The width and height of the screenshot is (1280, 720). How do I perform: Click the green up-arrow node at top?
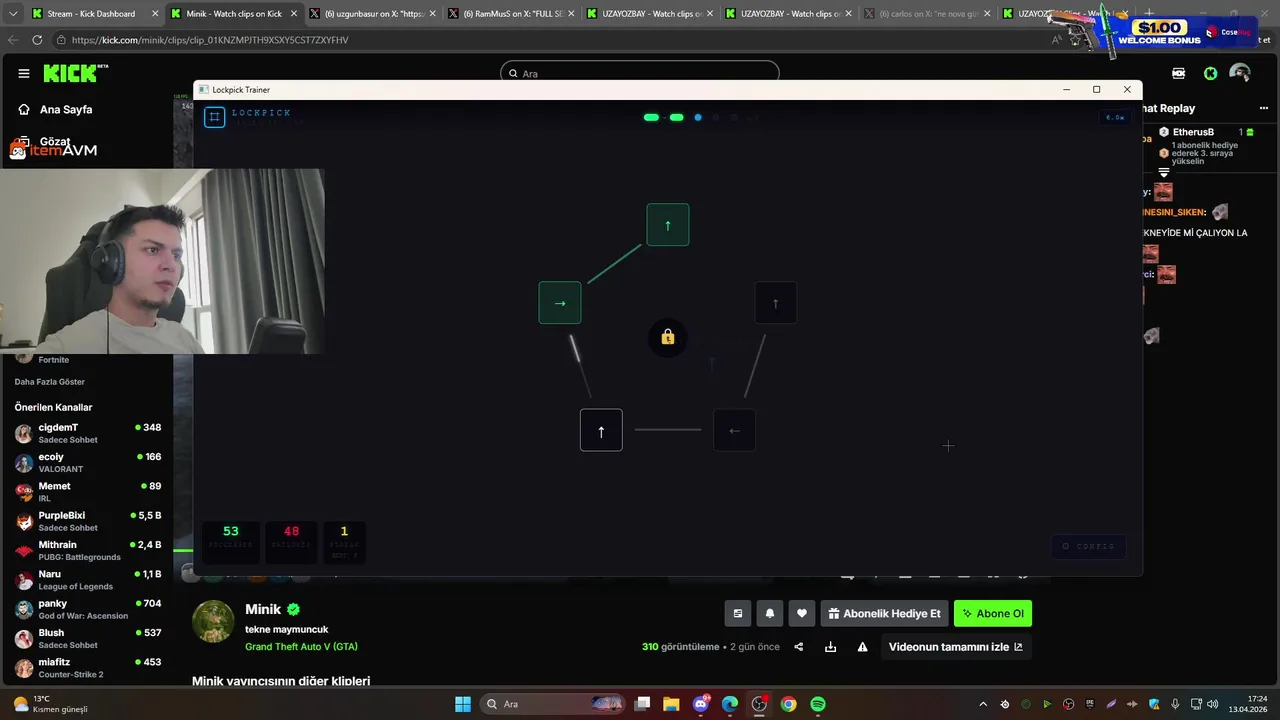668,225
